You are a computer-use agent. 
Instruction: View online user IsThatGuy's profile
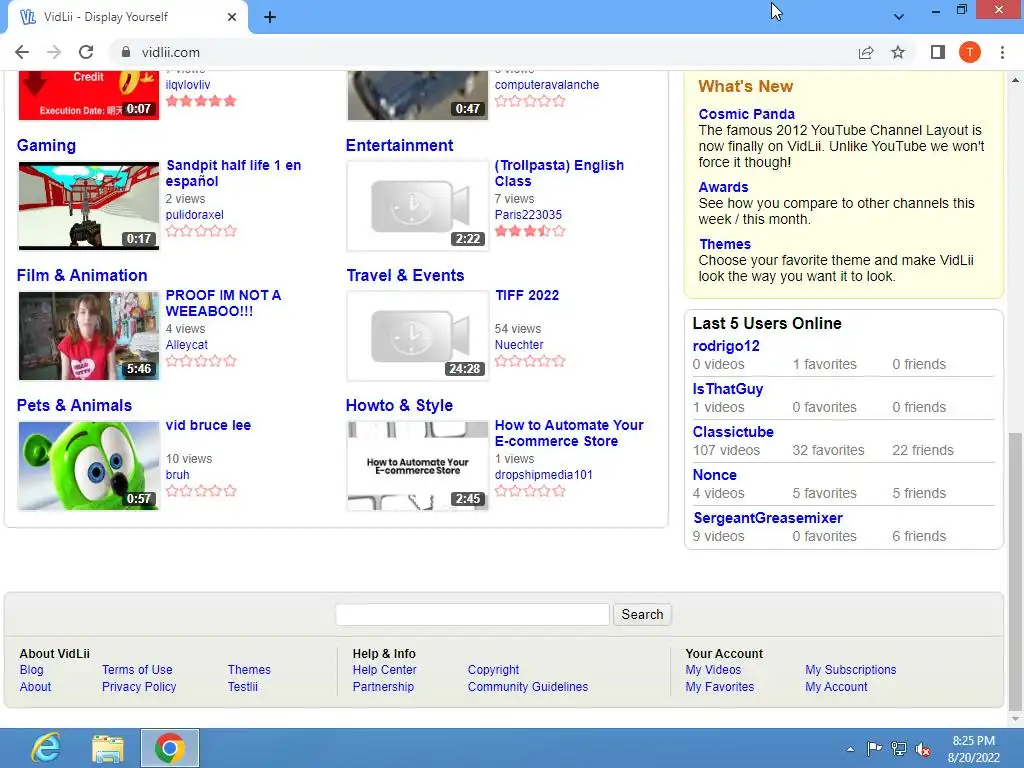click(x=728, y=389)
